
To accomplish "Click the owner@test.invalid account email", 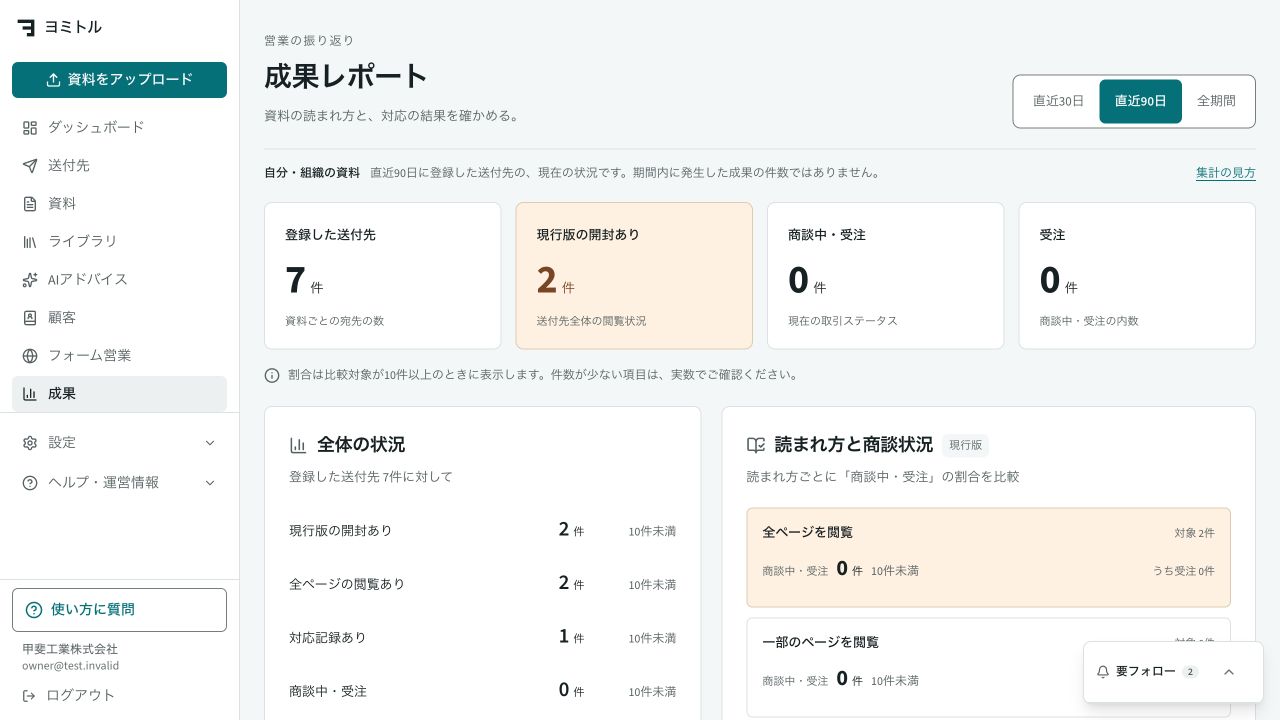I will pos(71,666).
